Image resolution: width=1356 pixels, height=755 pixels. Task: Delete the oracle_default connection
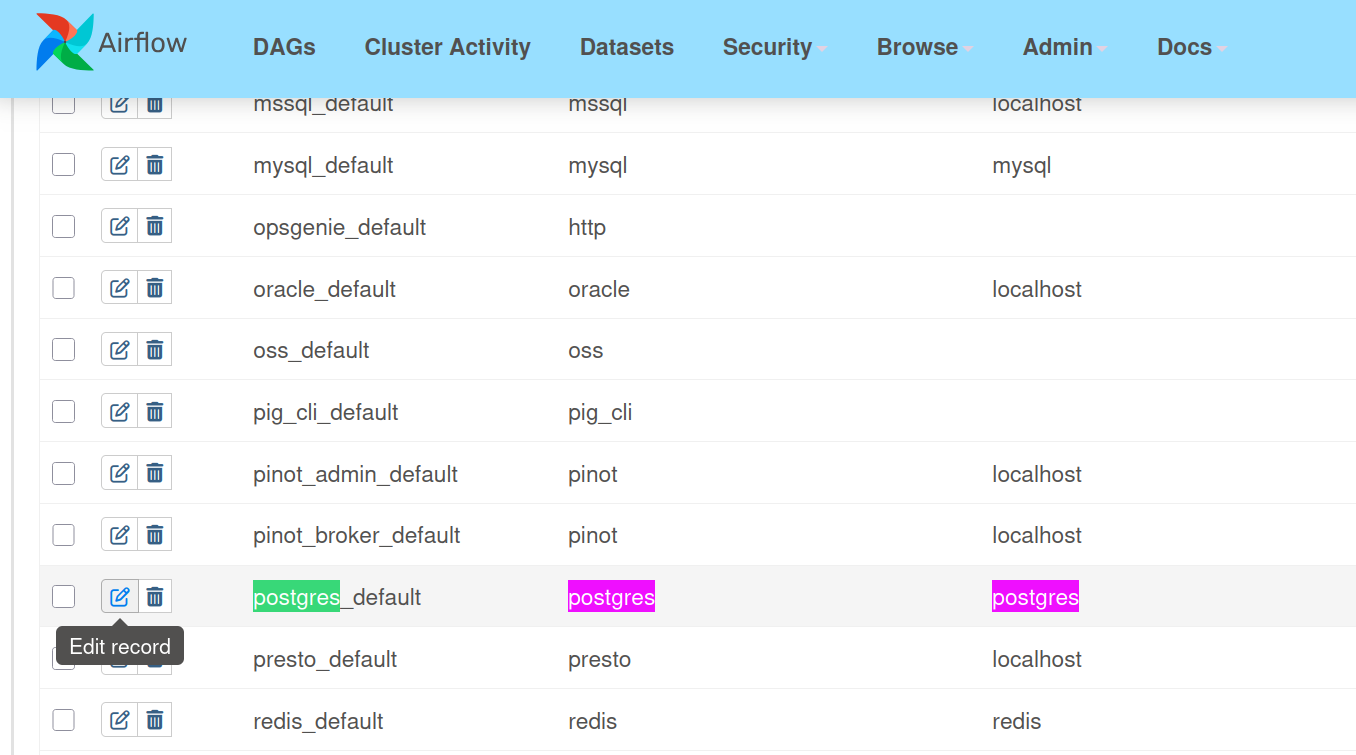(x=155, y=289)
